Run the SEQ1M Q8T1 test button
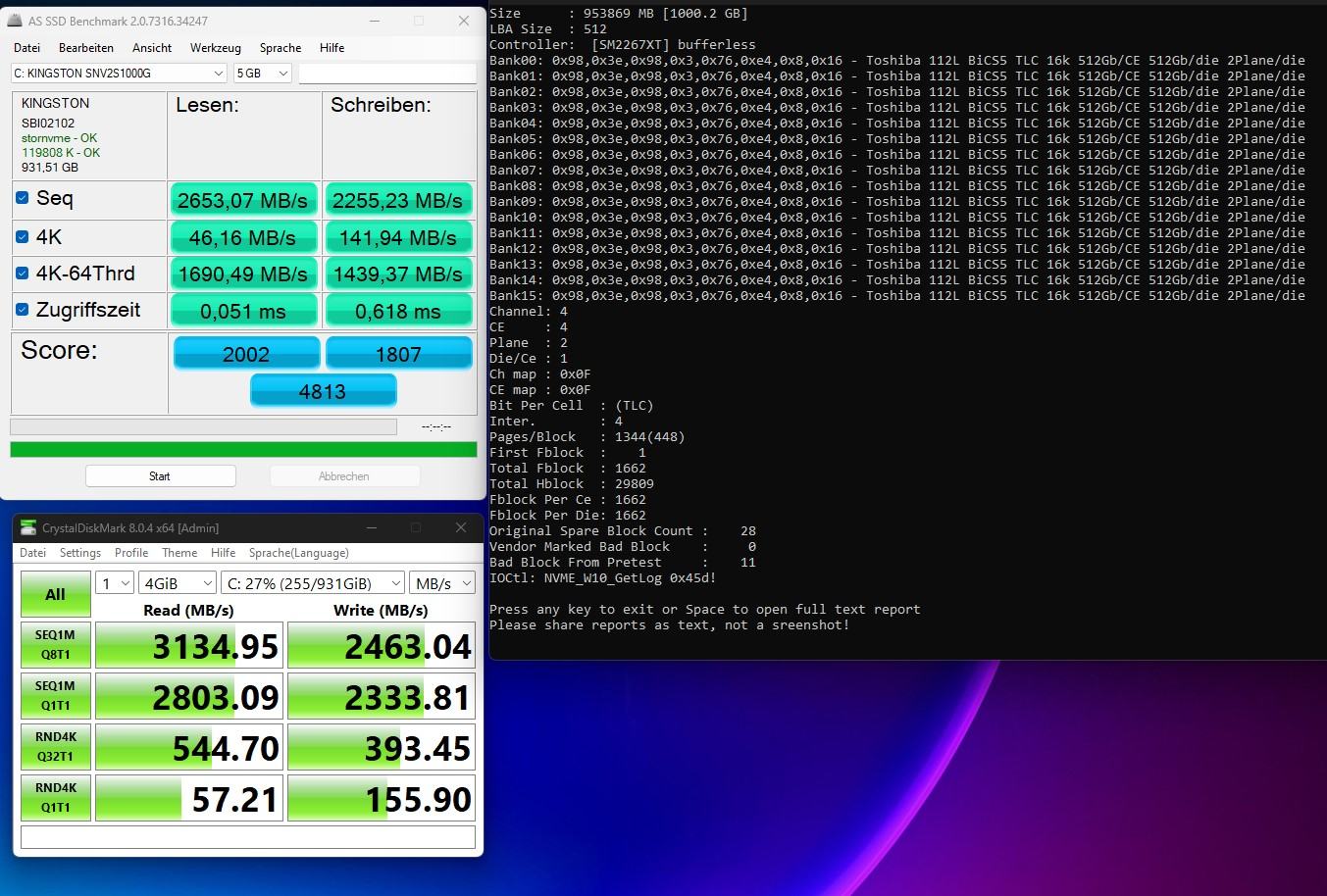 [x=56, y=645]
